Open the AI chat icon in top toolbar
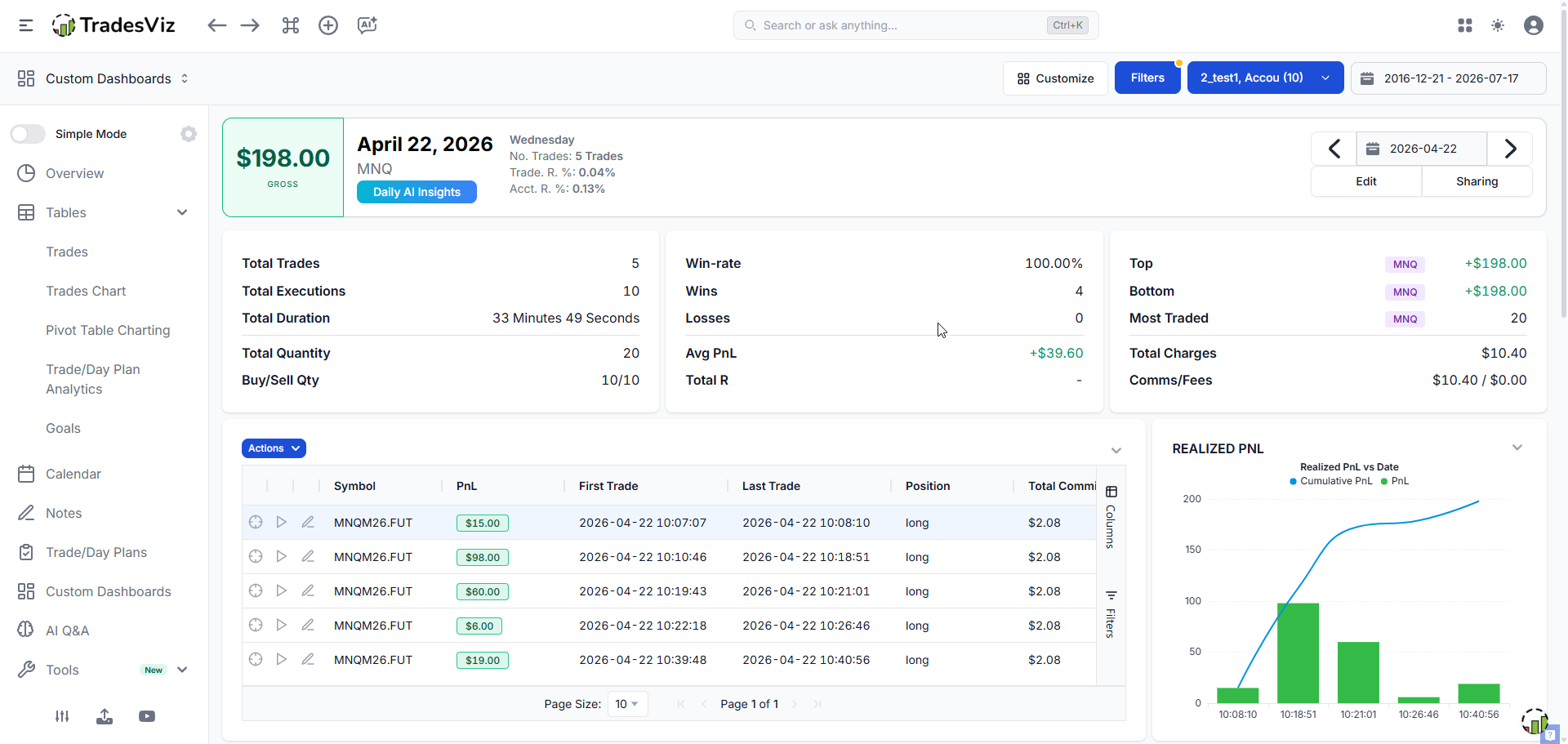This screenshot has width=1568, height=744. 367,25
